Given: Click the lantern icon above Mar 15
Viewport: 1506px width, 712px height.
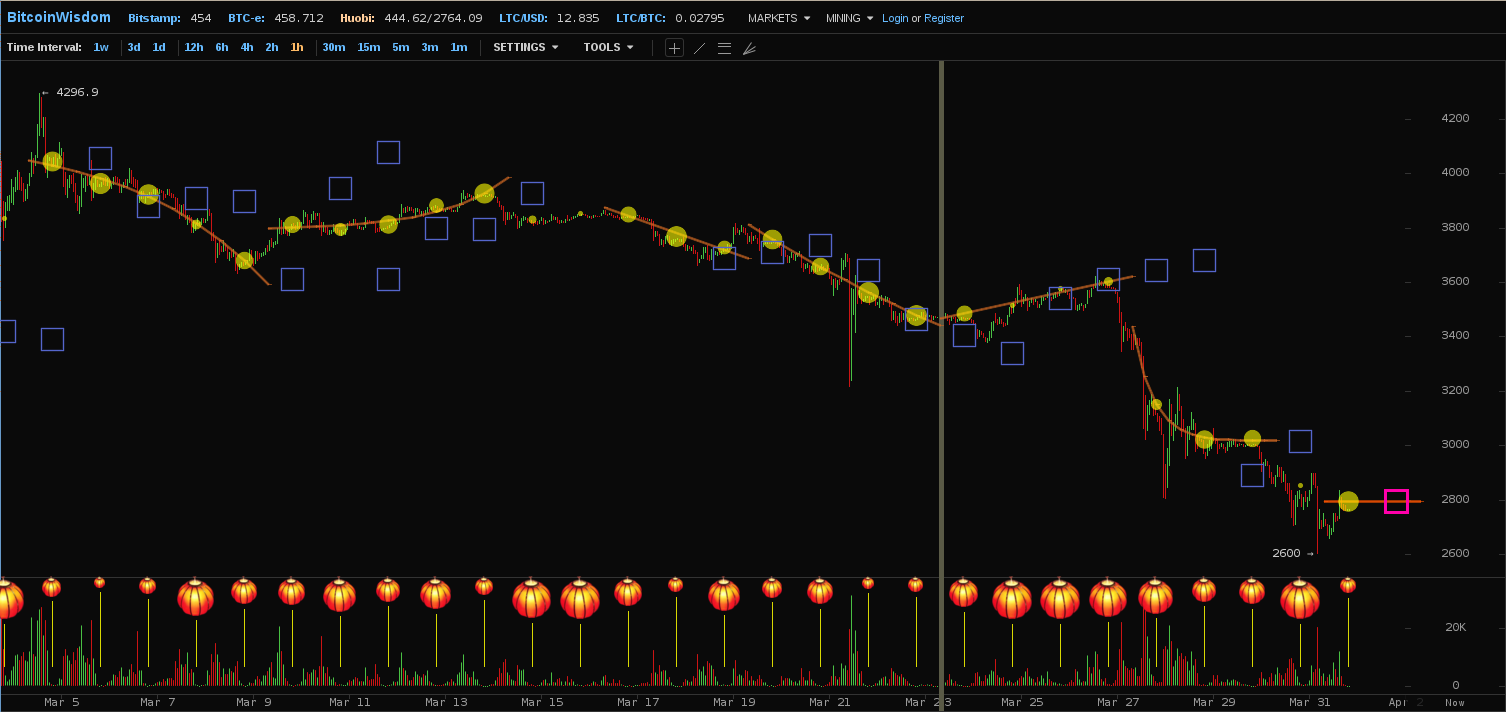Looking at the screenshot, I should pos(532,598).
